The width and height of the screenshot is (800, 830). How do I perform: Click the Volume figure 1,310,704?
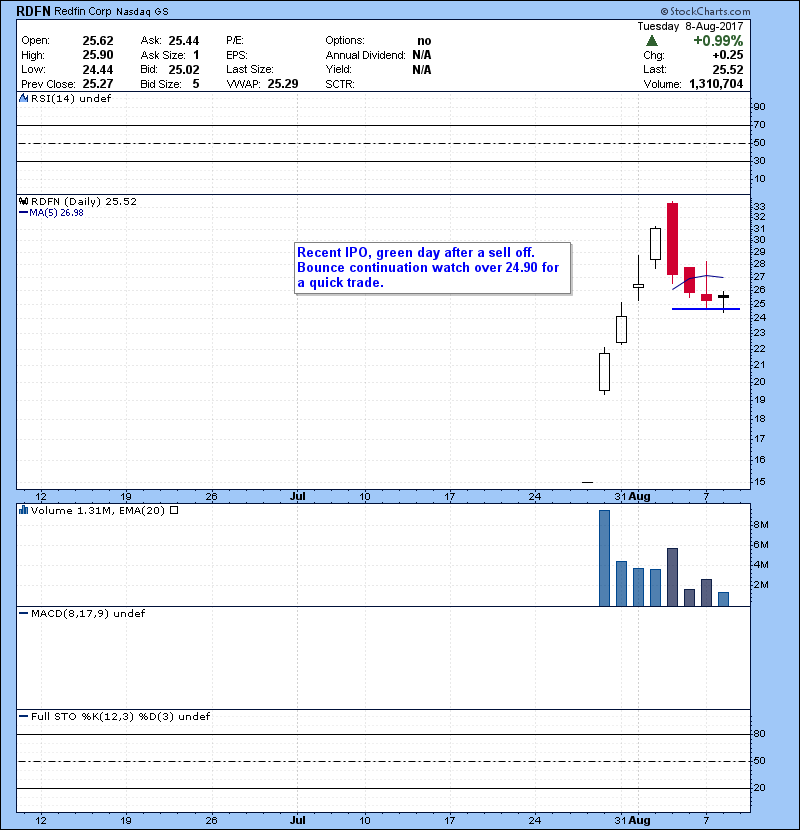point(716,84)
